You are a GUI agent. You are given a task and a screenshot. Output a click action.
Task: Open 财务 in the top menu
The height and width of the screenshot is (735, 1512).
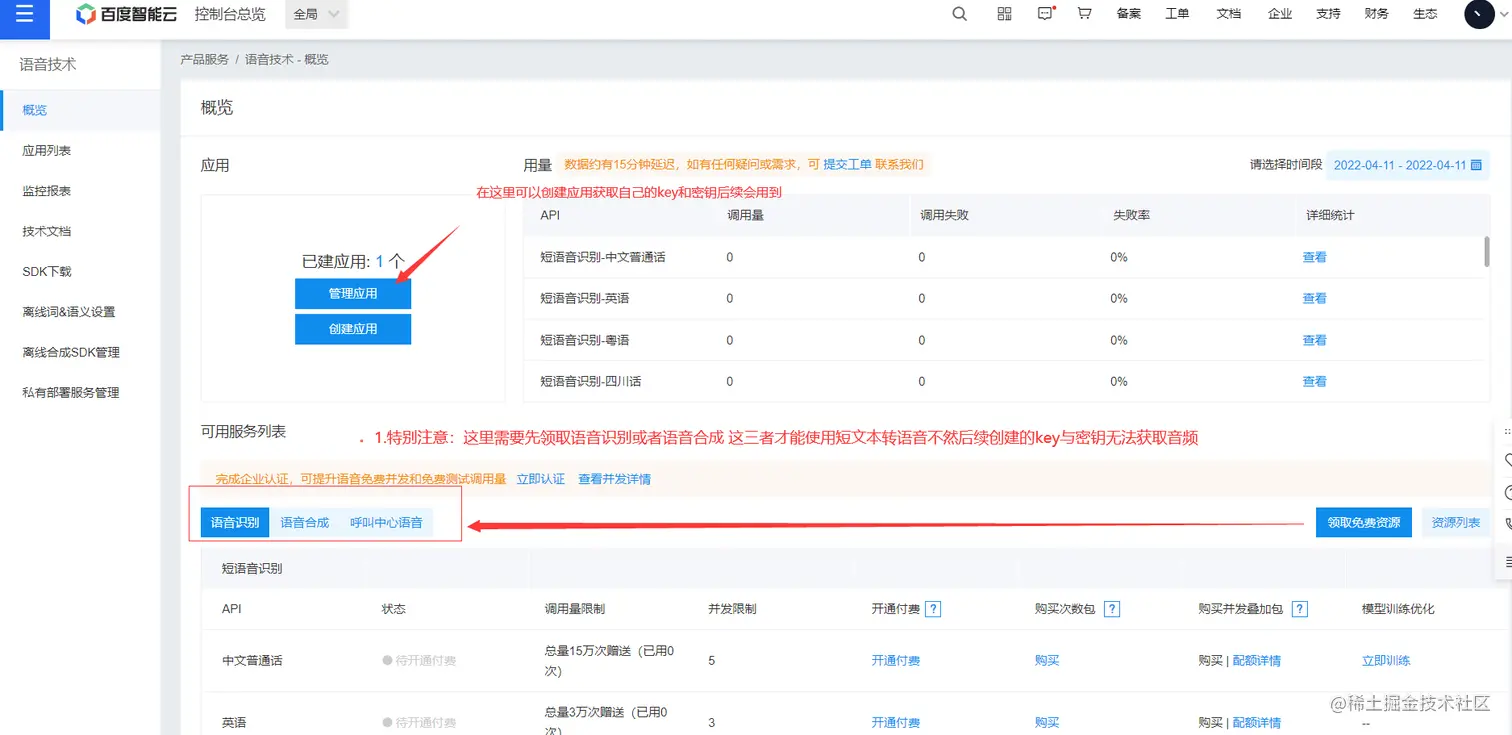[x=1376, y=14]
